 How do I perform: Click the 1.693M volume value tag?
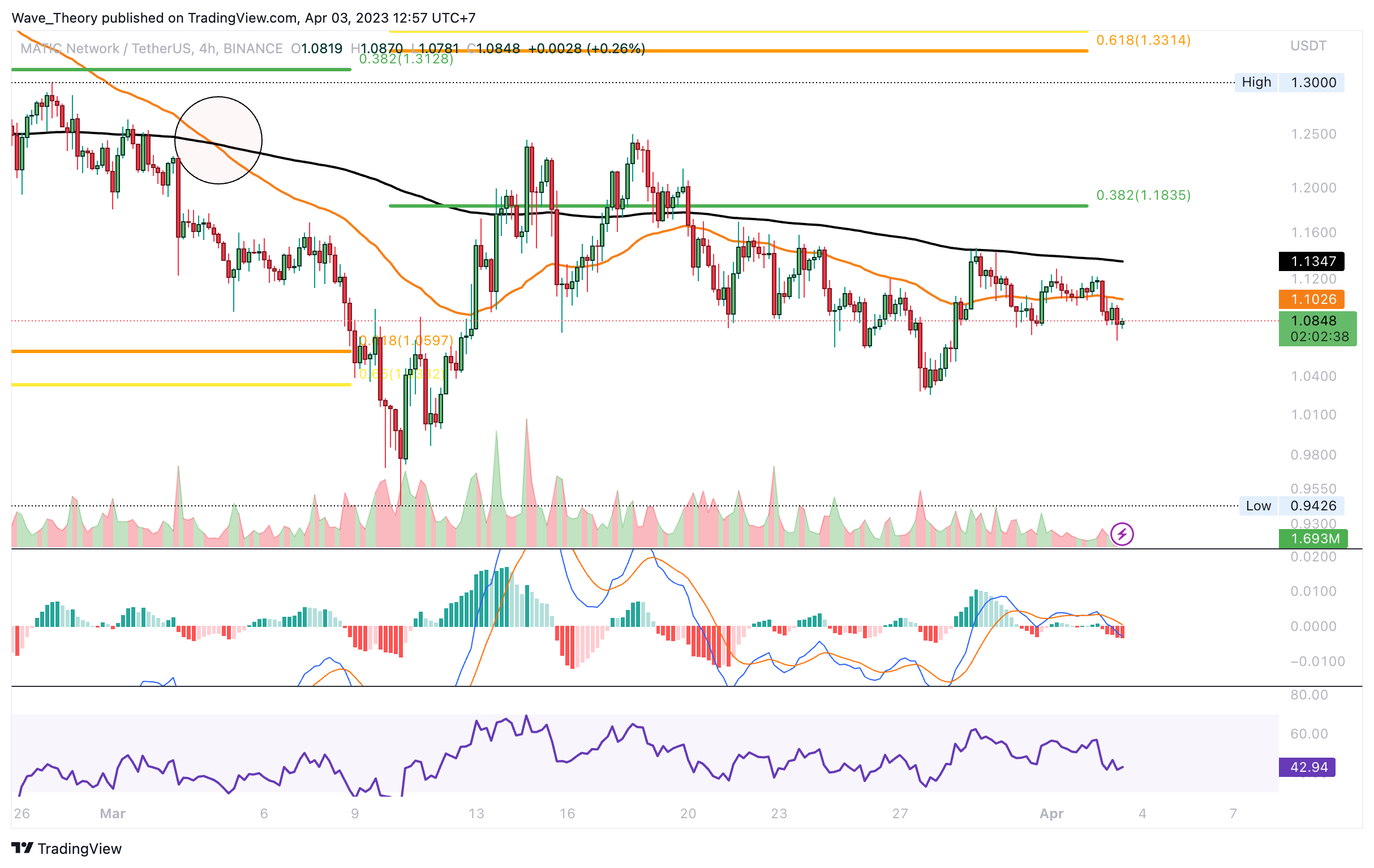(1312, 538)
